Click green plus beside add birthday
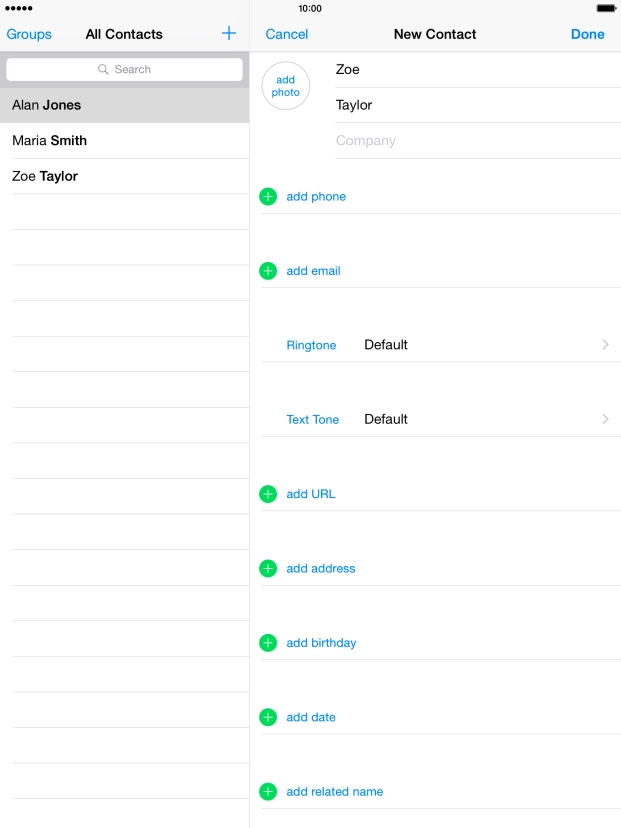 click(268, 643)
